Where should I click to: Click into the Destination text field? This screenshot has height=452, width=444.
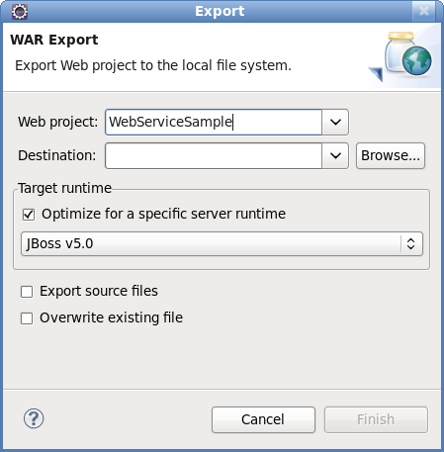(x=213, y=156)
